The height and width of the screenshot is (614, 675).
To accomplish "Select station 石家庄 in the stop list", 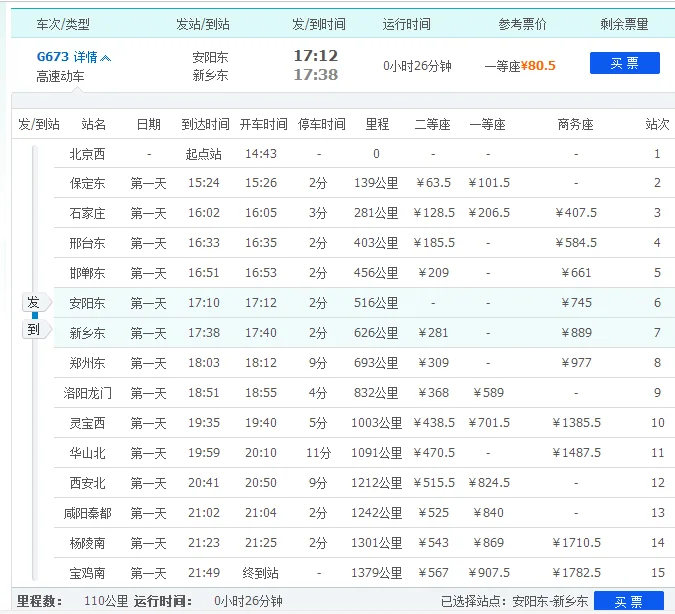I will (x=87, y=213).
